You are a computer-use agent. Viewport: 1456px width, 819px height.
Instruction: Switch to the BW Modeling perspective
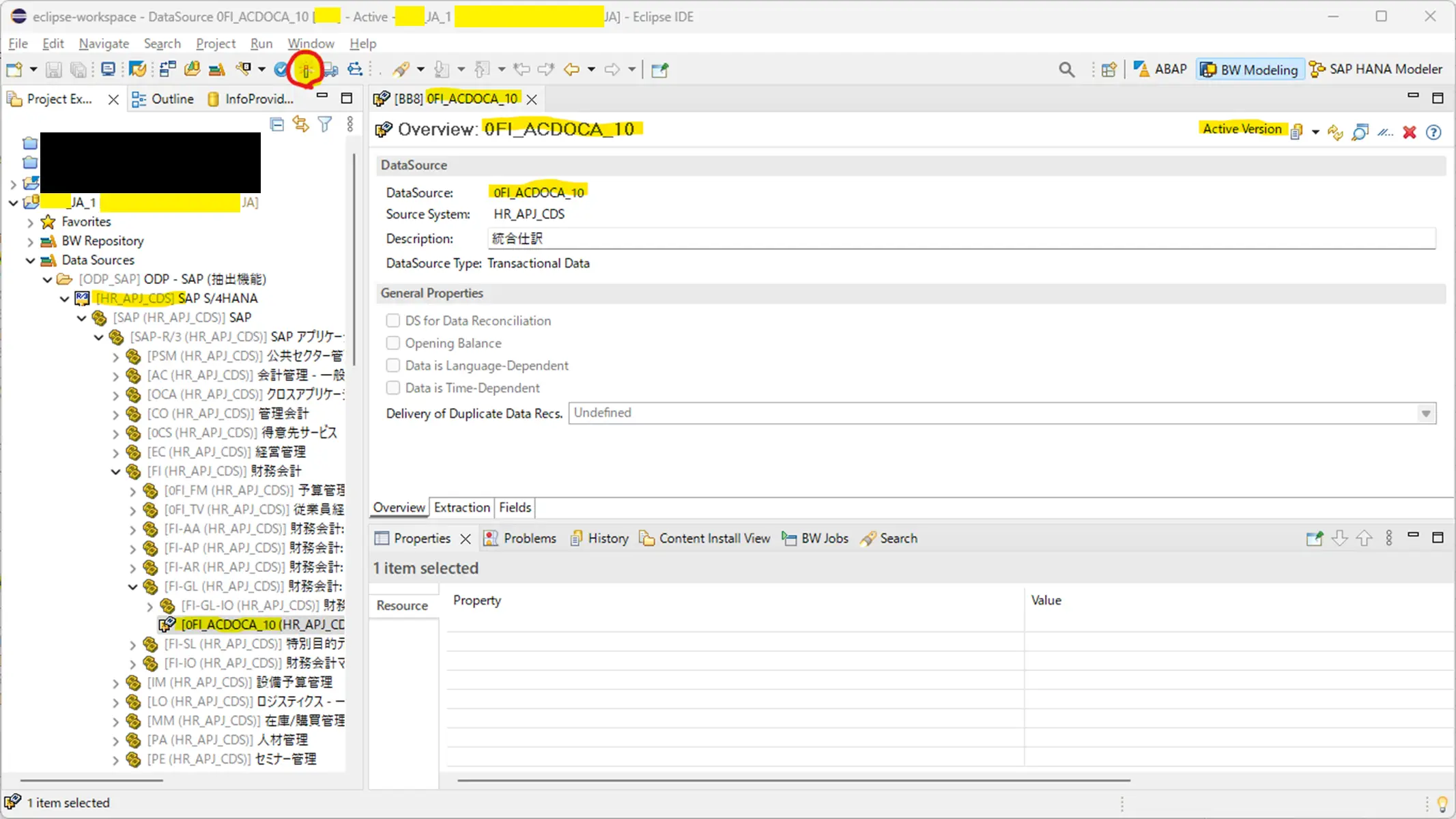point(1249,70)
